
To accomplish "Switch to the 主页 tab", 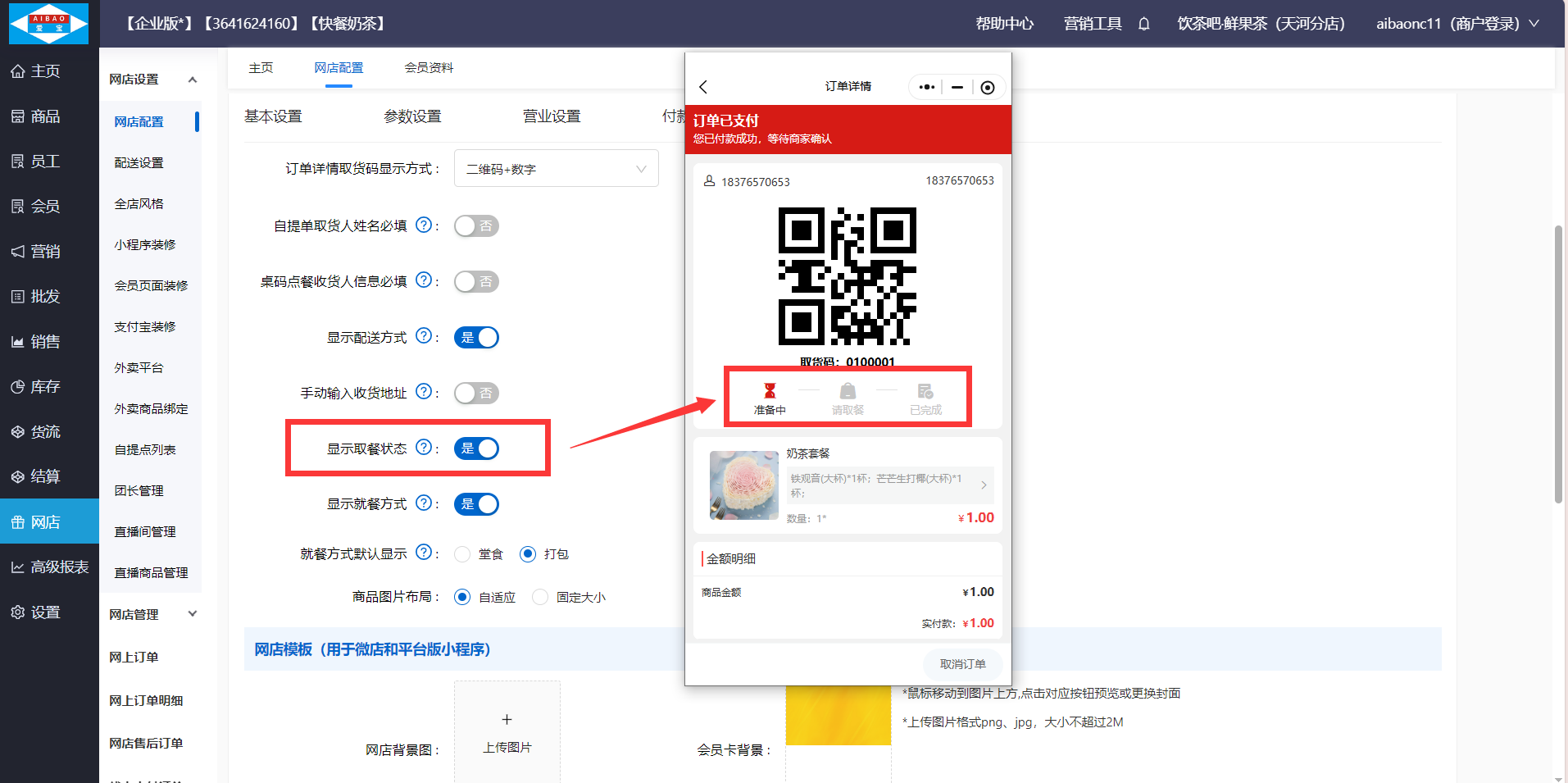I will [x=261, y=68].
